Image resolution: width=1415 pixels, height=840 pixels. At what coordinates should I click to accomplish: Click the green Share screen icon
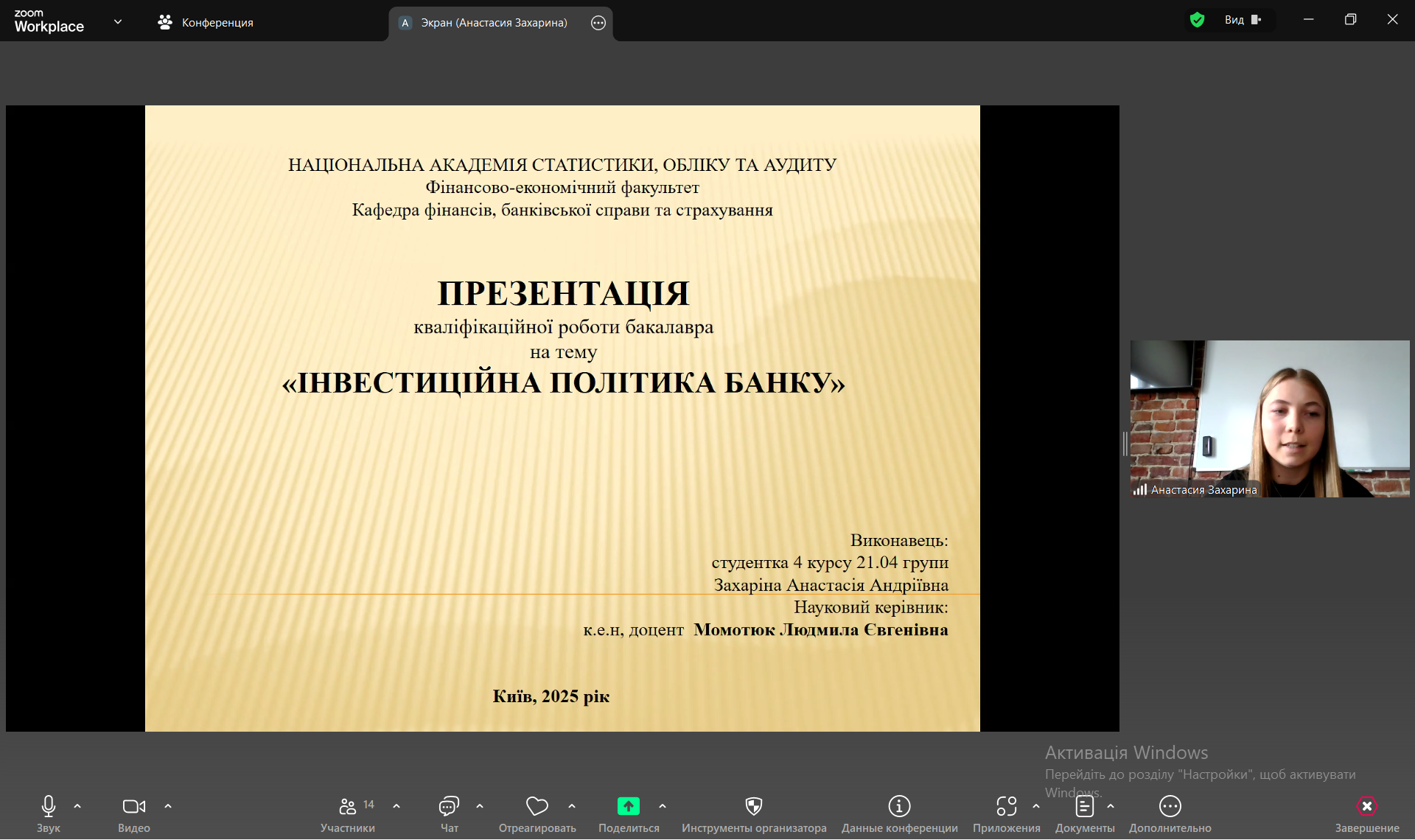pyautogui.click(x=628, y=806)
